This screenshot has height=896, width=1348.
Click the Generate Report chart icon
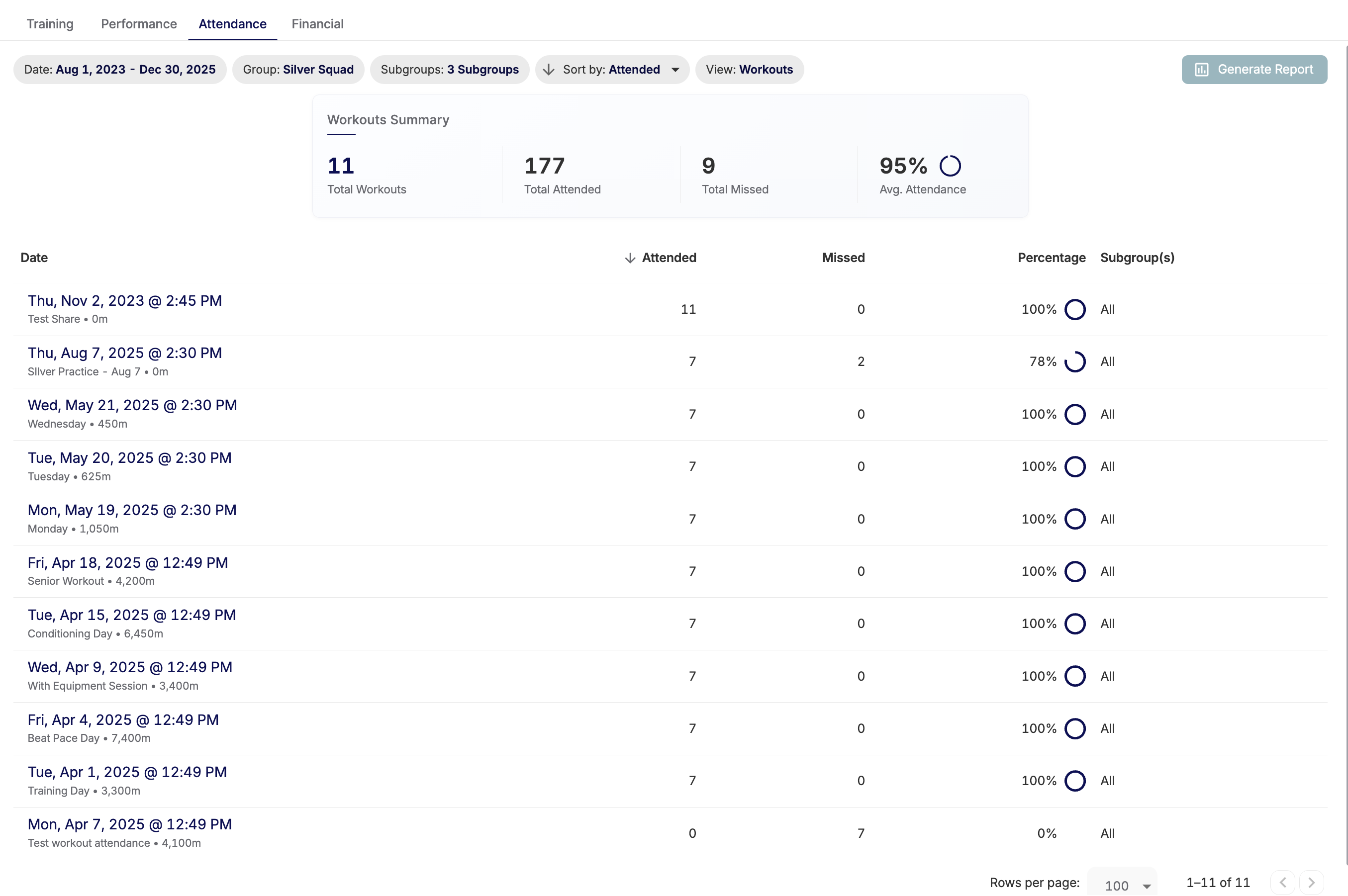(x=1202, y=70)
